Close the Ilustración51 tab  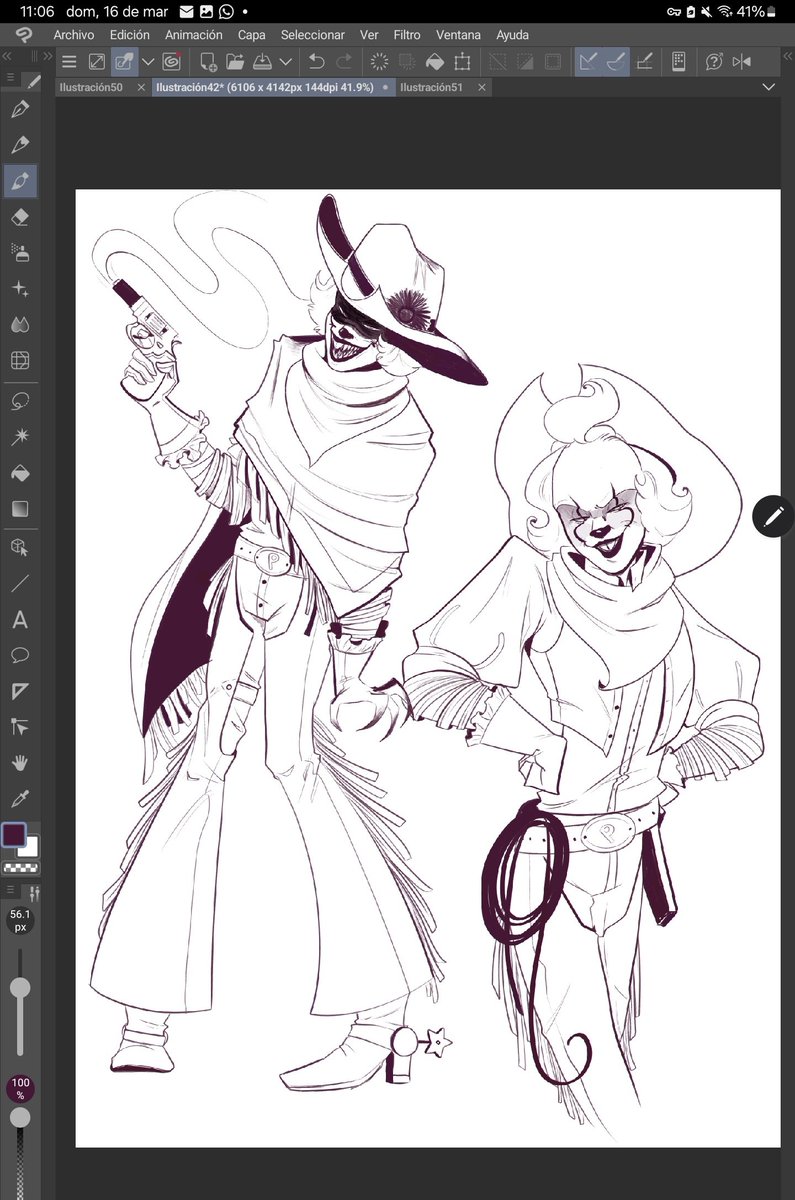(481, 88)
